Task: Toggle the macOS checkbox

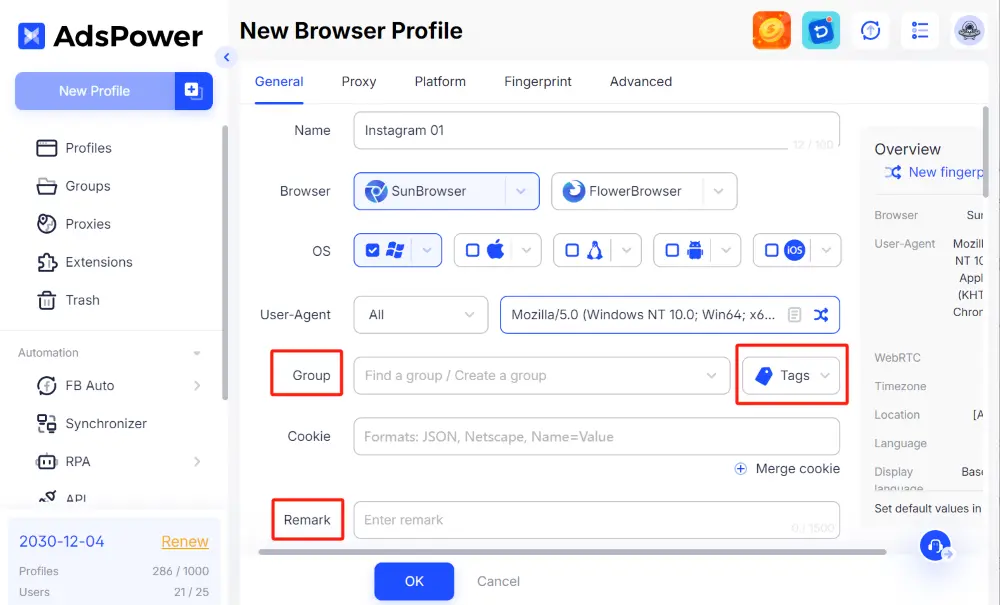Action: pyautogui.click(x=473, y=250)
